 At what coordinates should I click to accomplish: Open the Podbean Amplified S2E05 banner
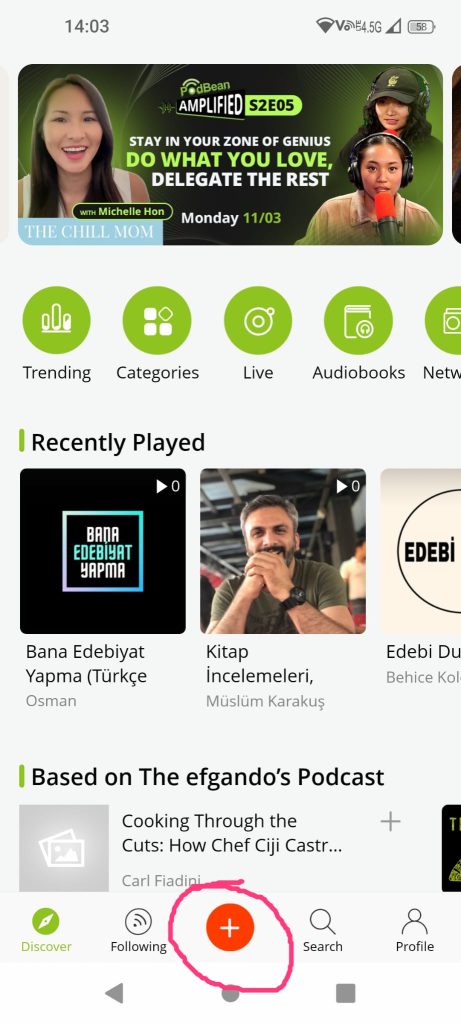tap(230, 155)
